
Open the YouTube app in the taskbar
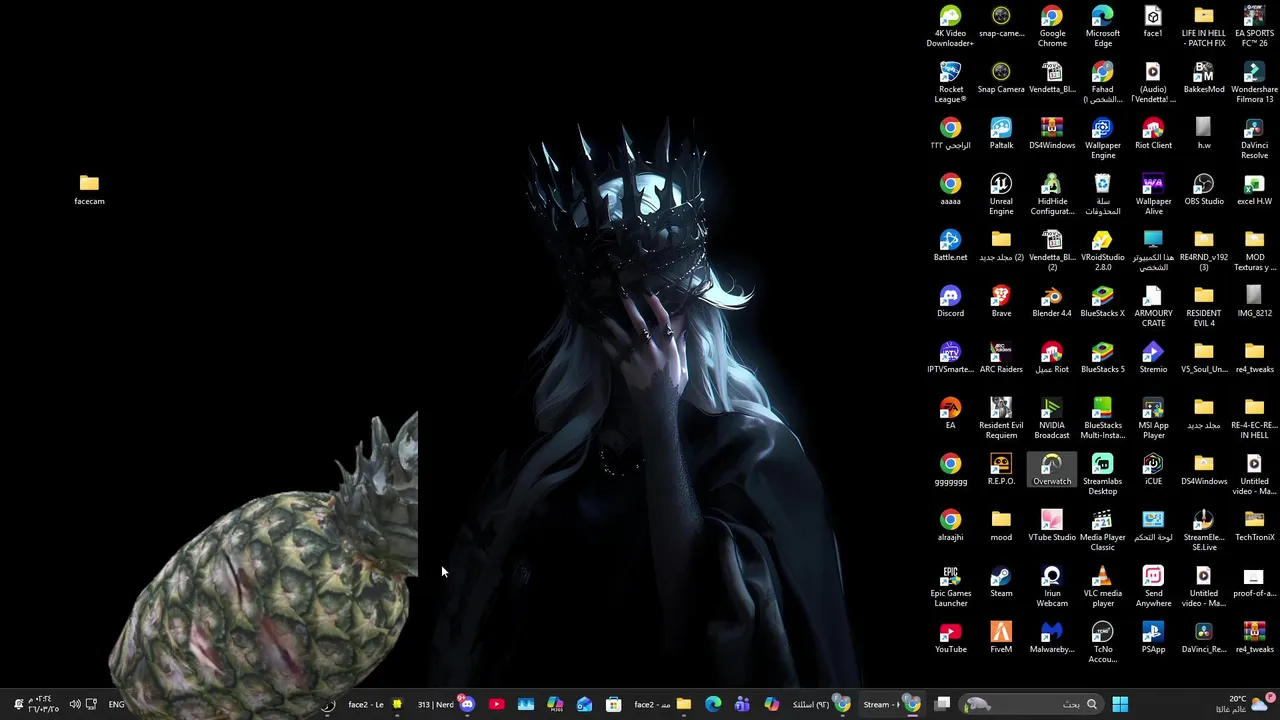click(496, 704)
